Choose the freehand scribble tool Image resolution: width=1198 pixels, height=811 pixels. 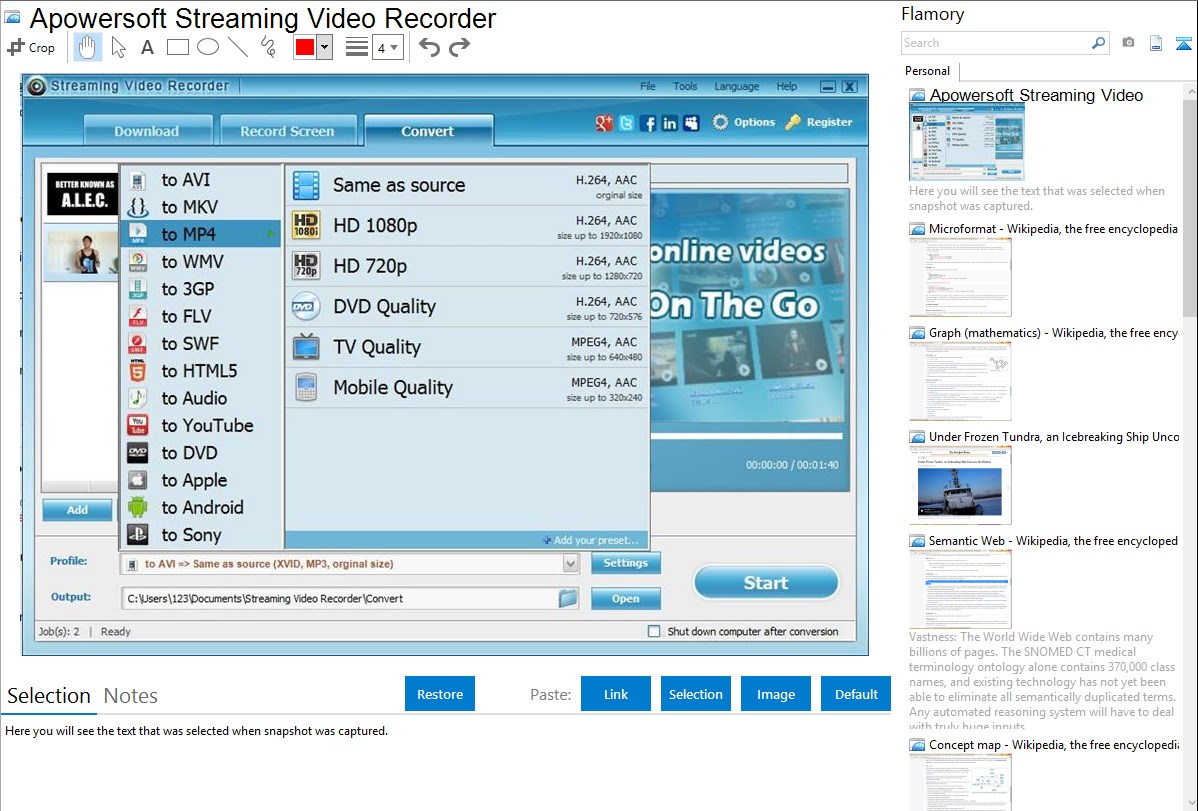click(x=267, y=47)
